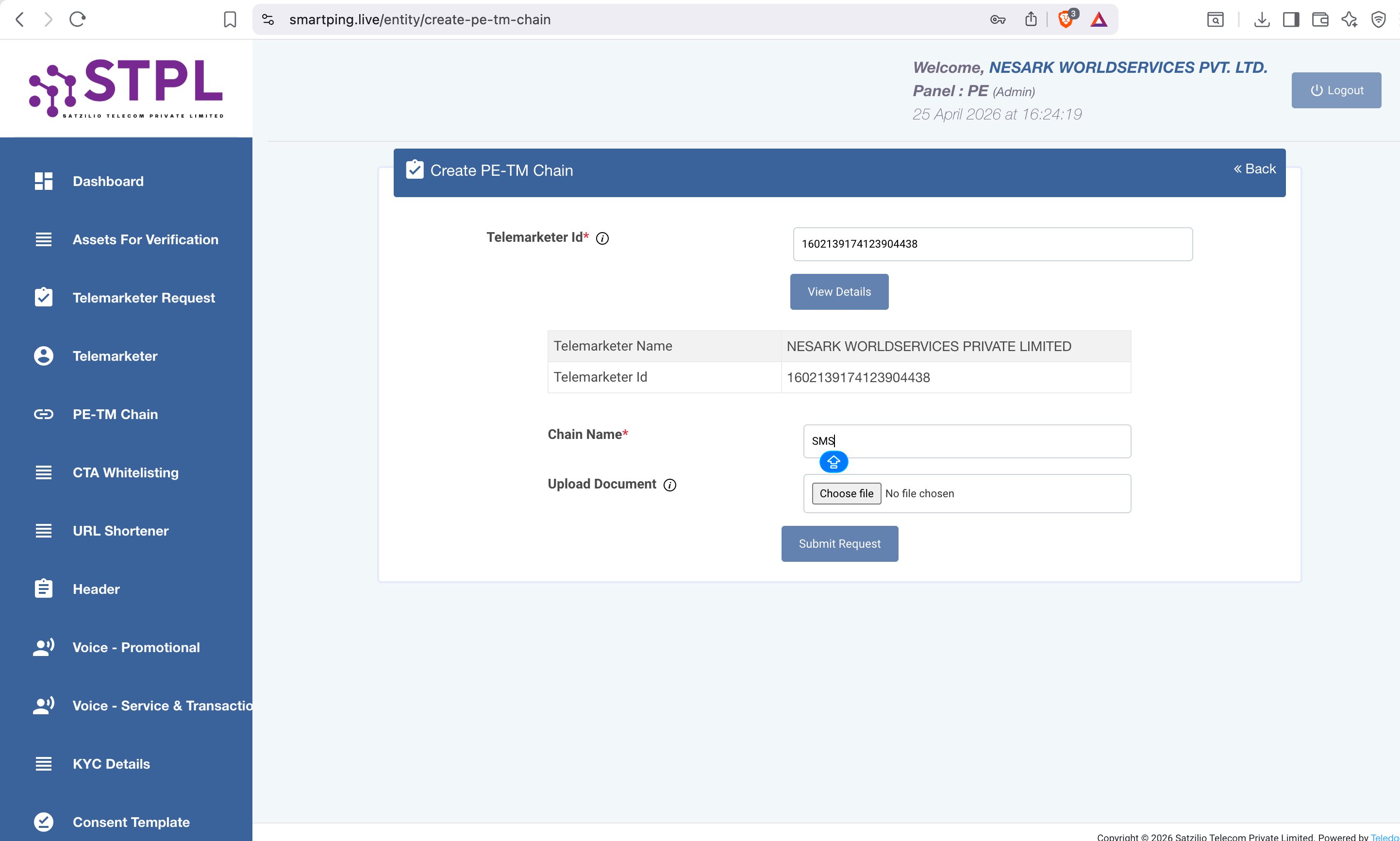Click the Chain Name input field

tap(967, 441)
